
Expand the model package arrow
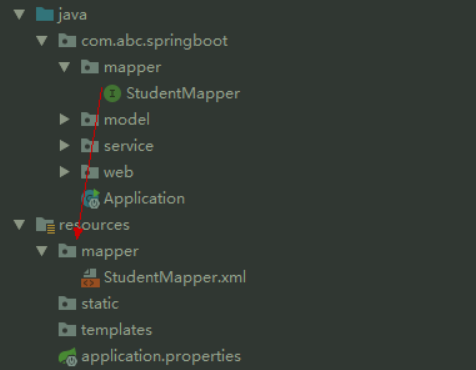tap(64, 119)
